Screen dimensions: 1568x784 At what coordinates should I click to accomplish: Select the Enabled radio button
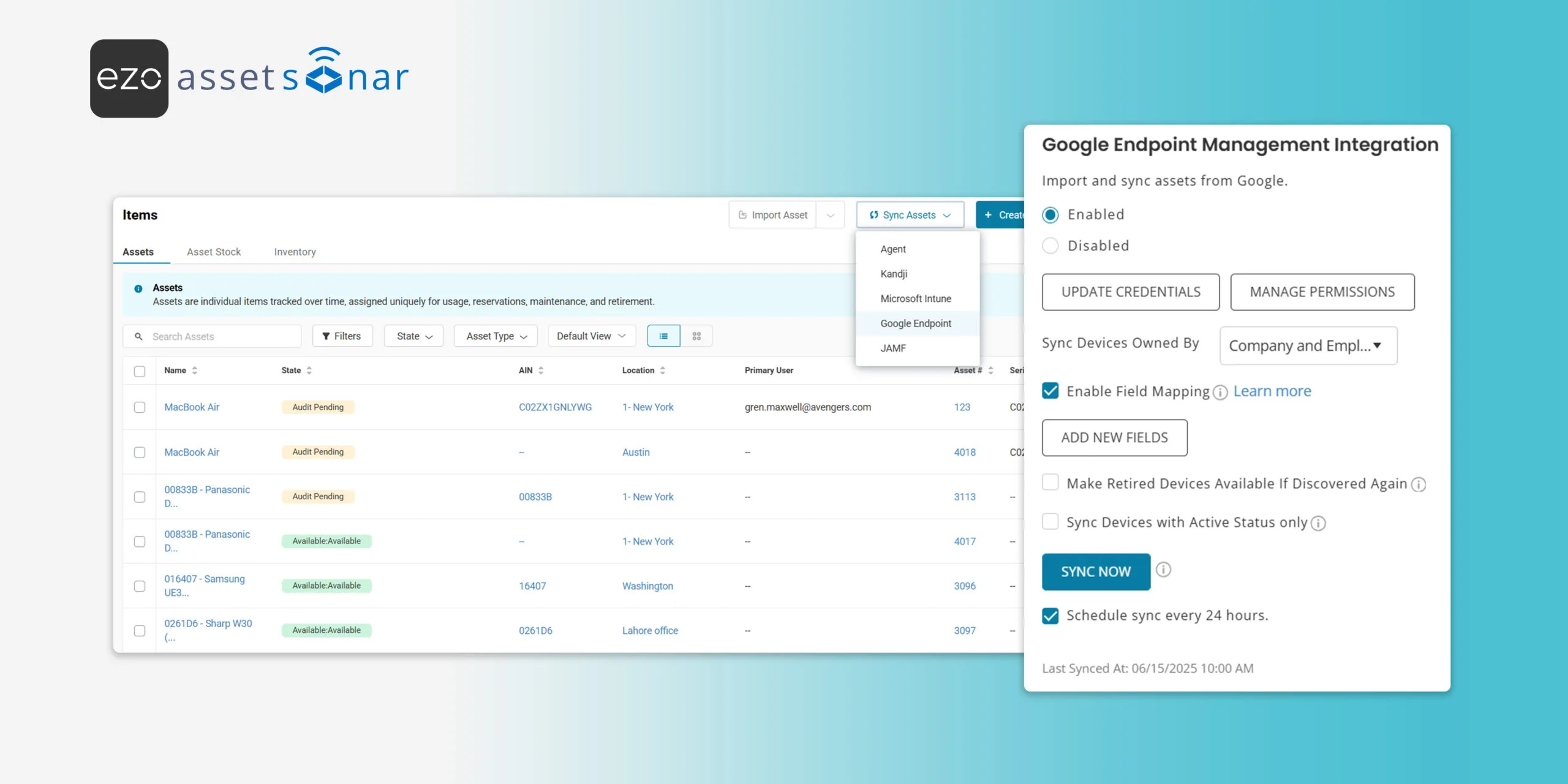point(1050,215)
